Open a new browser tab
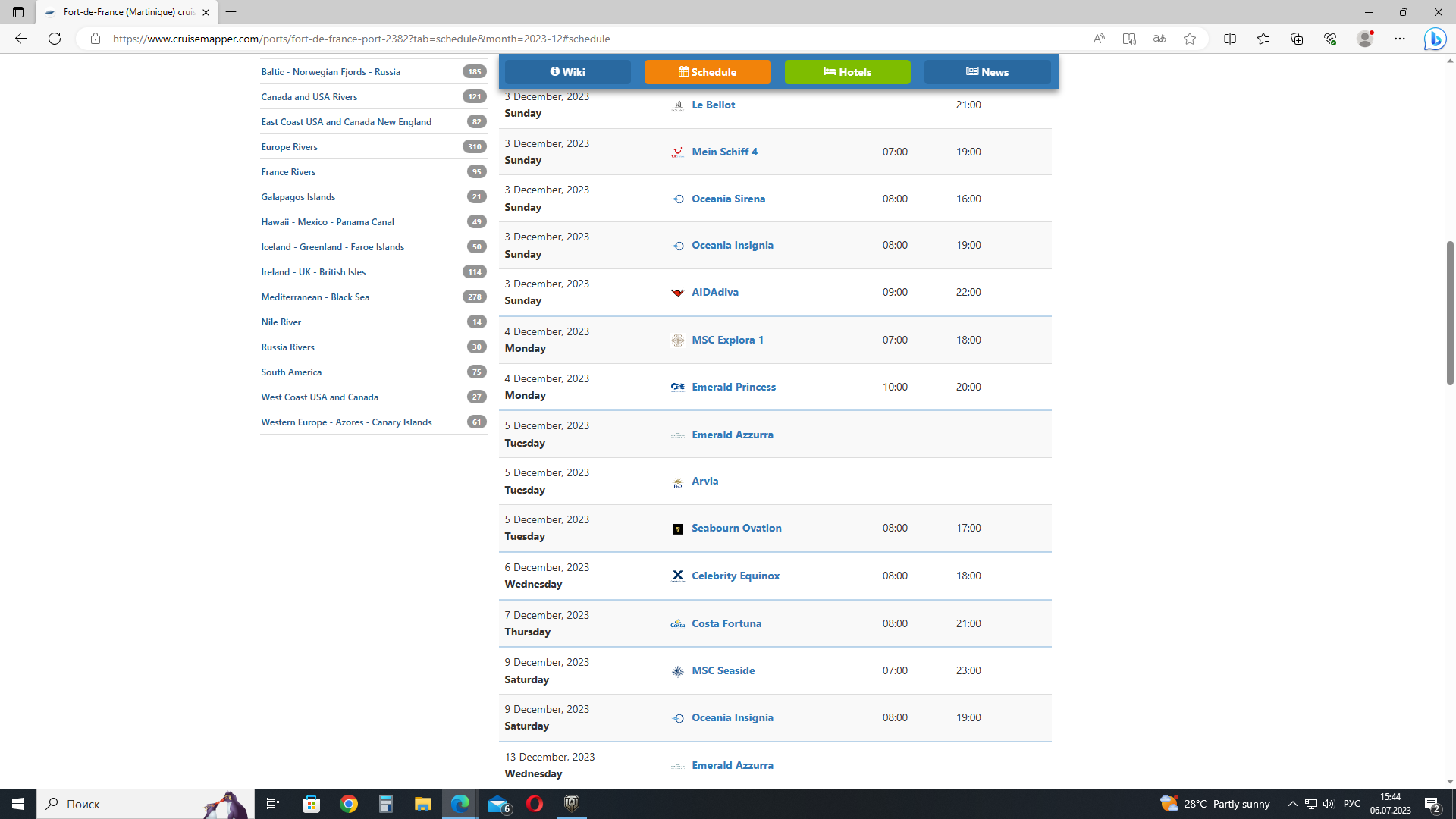1456x819 pixels. (x=231, y=12)
